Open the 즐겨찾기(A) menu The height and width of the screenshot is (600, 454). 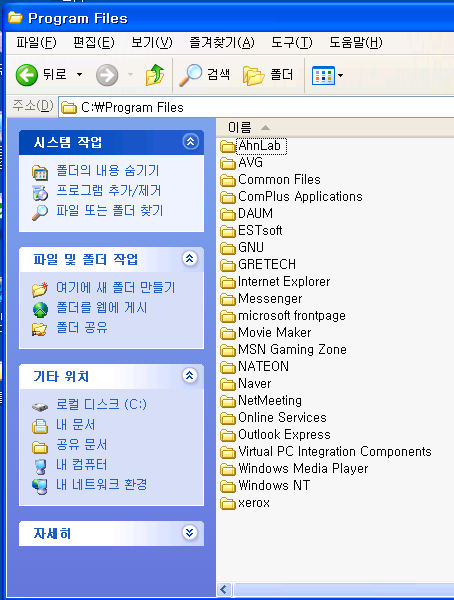pos(222,42)
